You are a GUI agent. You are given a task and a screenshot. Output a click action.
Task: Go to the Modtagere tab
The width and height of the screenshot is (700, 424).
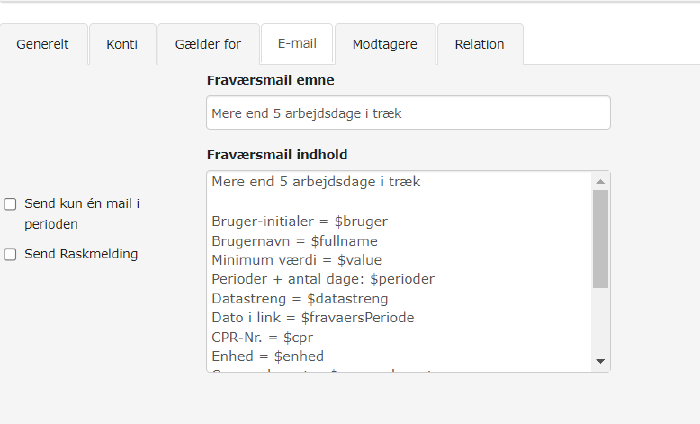tap(386, 45)
